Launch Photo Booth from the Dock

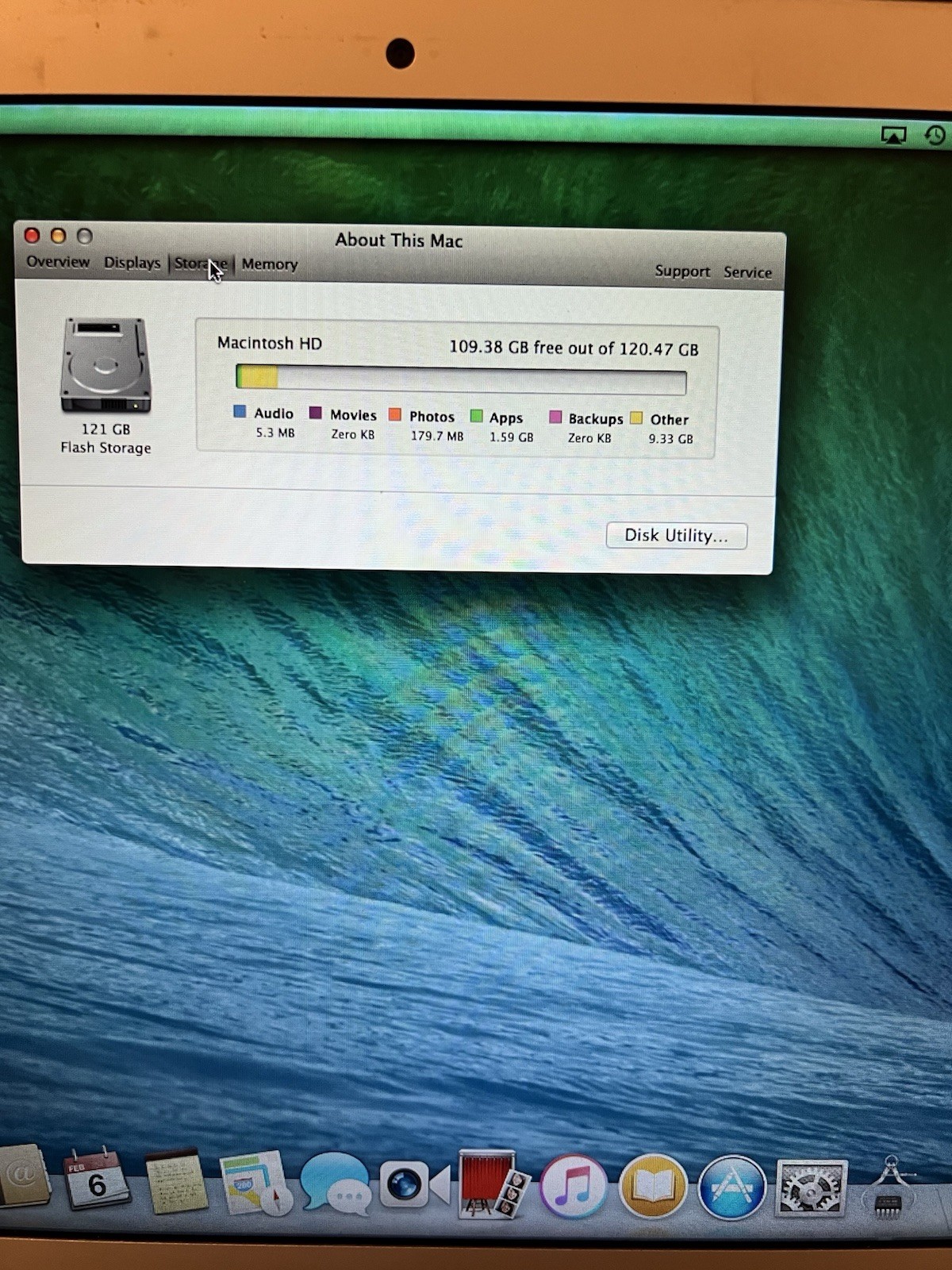coord(494,1184)
